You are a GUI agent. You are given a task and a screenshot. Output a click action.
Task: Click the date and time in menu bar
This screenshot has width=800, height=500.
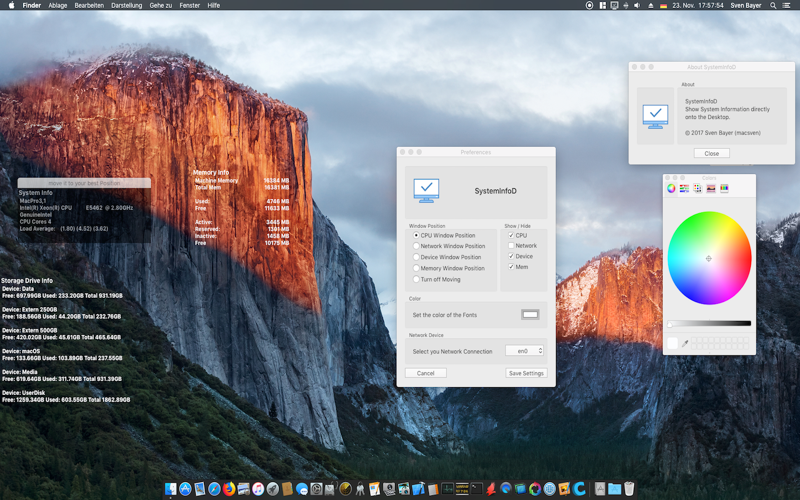[698, 5]
